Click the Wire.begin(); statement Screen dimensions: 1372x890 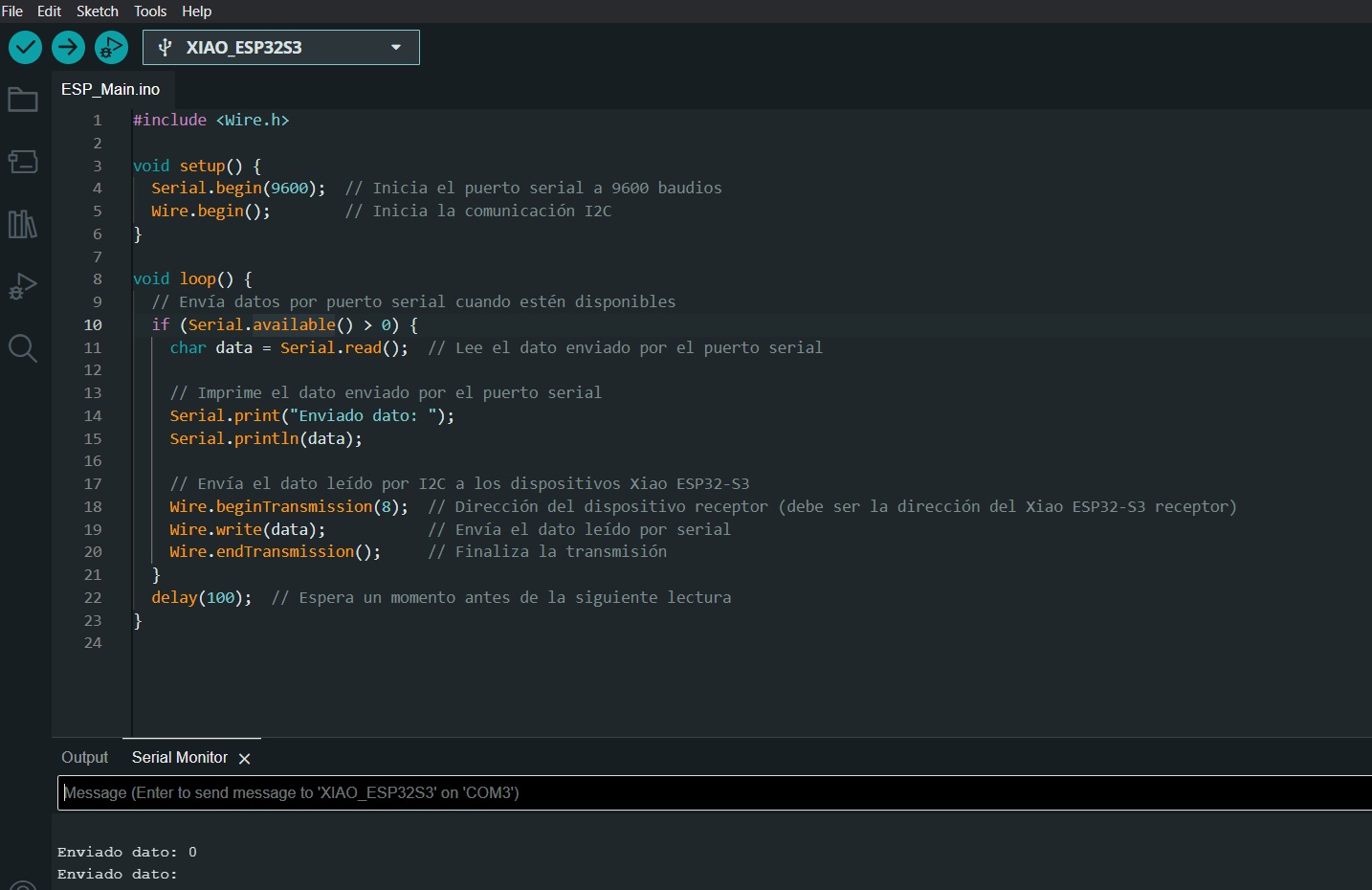(210, 211)
